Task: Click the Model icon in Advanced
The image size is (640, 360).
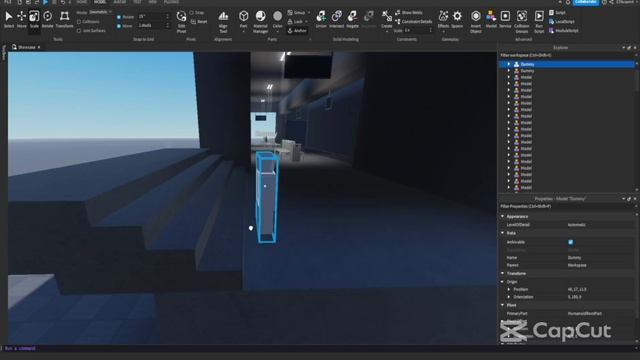Action: click(491, 19)
